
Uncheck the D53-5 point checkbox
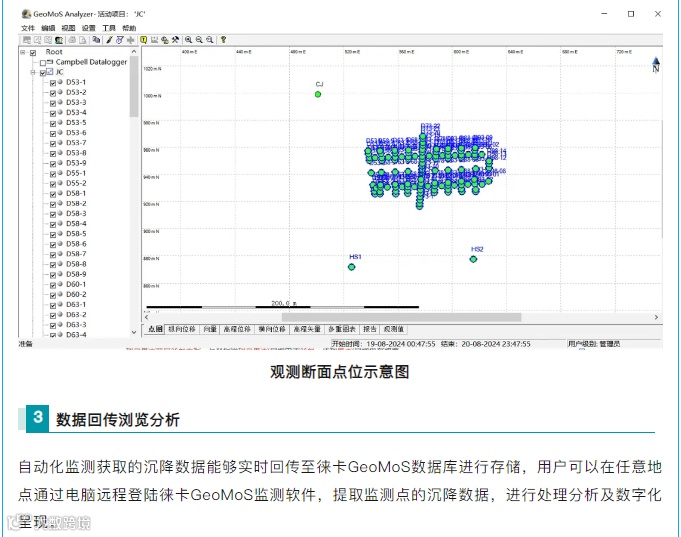[53, 123]
